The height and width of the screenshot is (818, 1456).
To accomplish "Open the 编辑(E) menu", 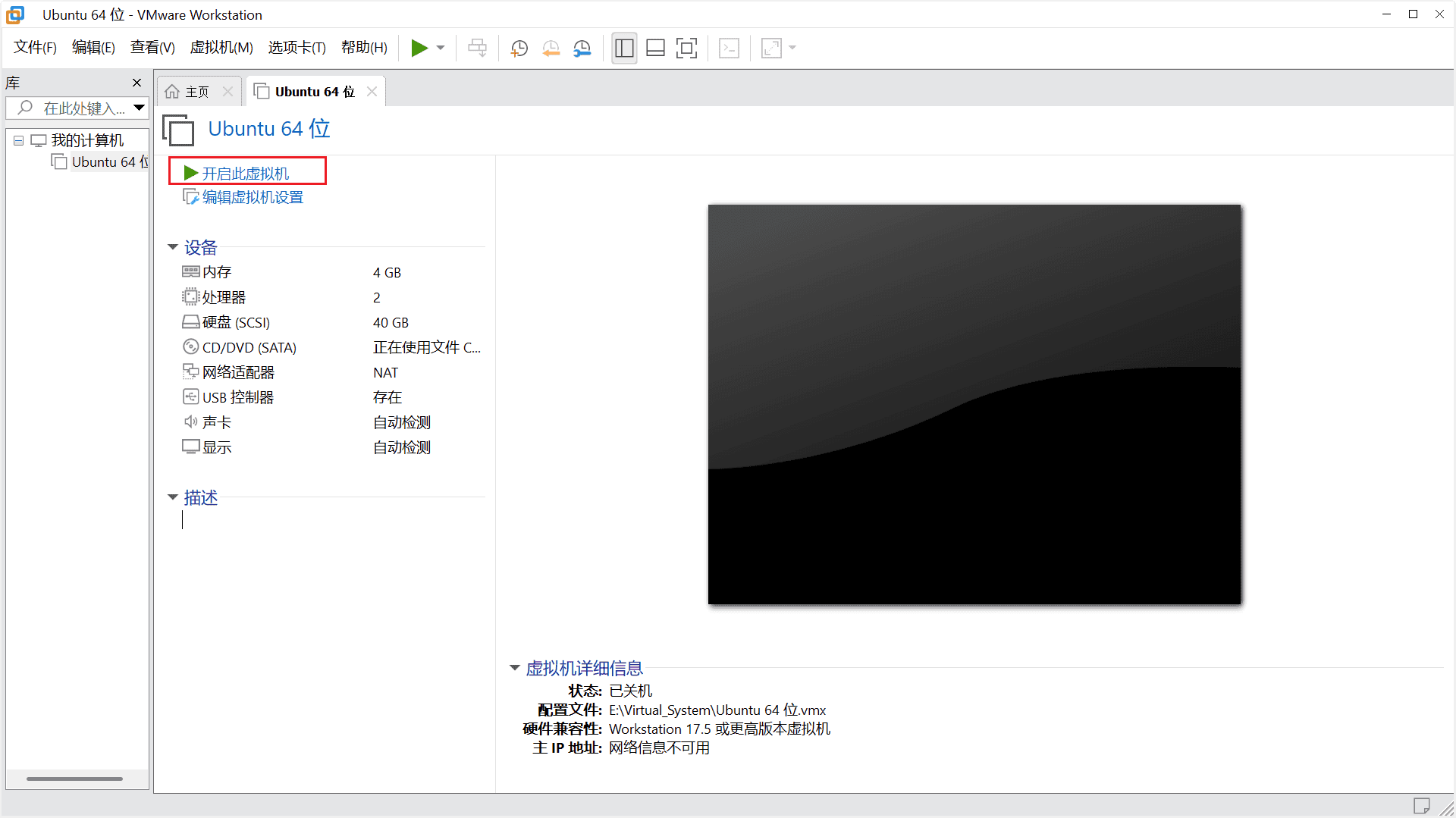I will click(x=93, y=48).
